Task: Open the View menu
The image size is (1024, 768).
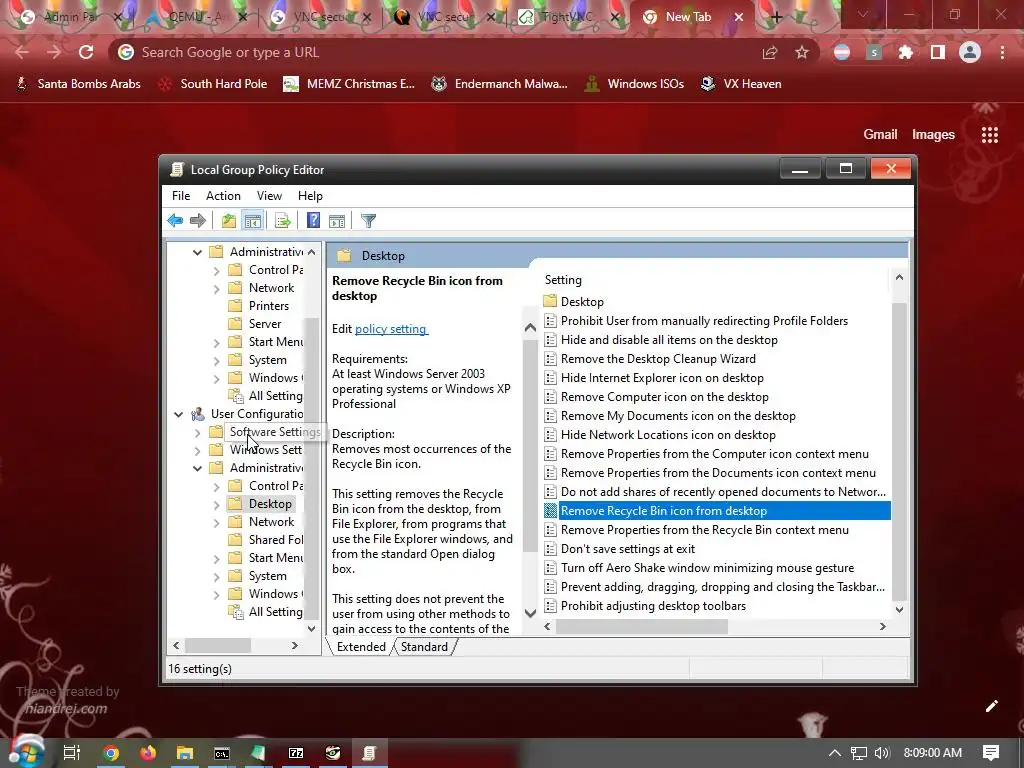Action: pyautogui.click(x=269, y=196)
